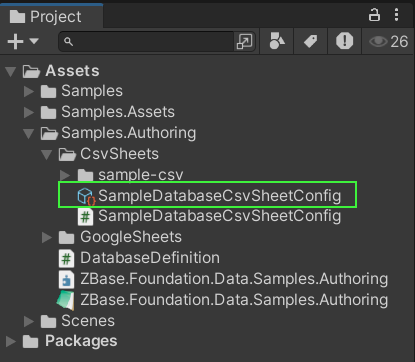Viewport: 415px width, 362px height.
Task: Expand the Scenes folder arrow
Action: point(29,321)
